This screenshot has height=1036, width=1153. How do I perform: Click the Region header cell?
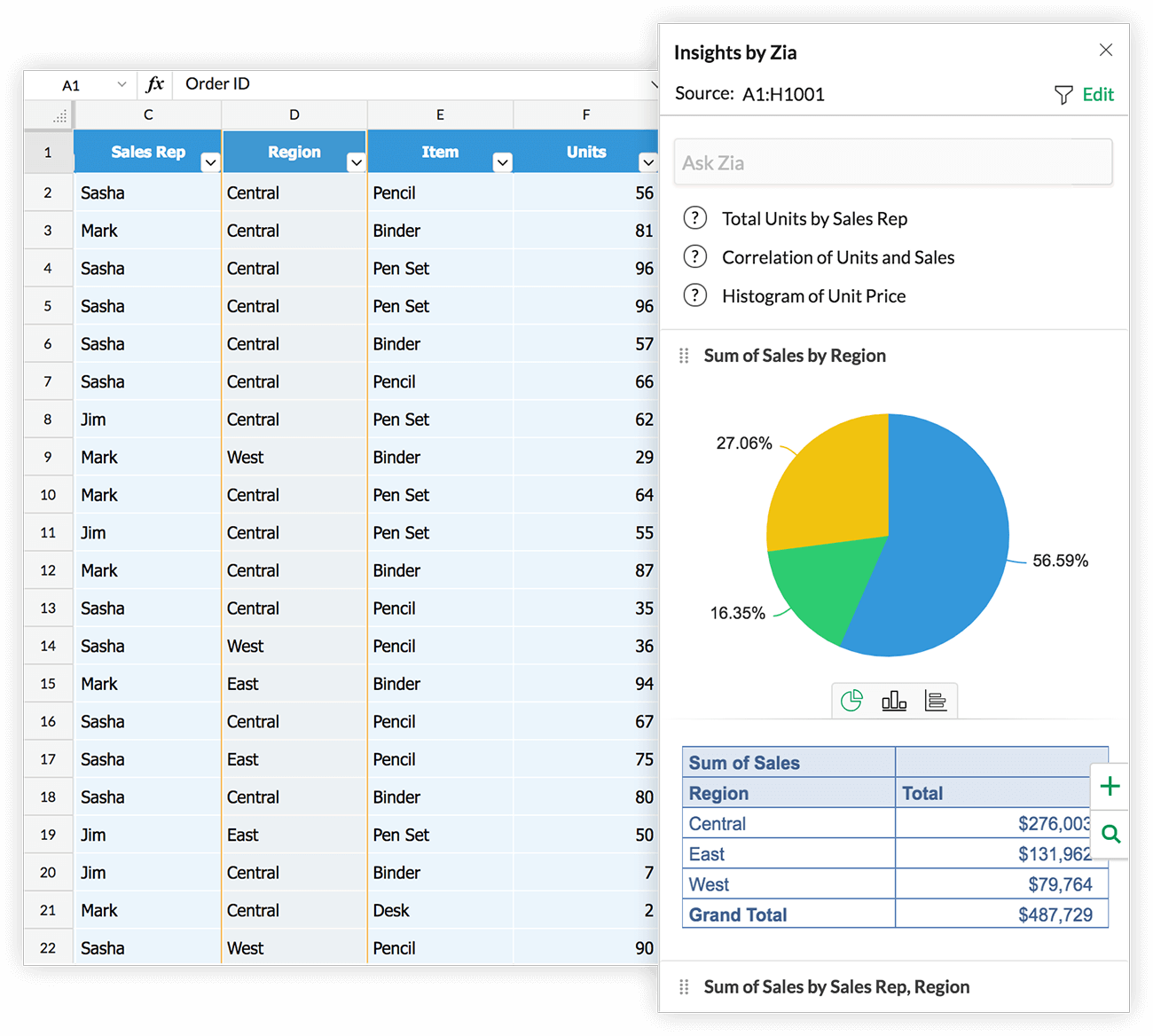(294, 152)
